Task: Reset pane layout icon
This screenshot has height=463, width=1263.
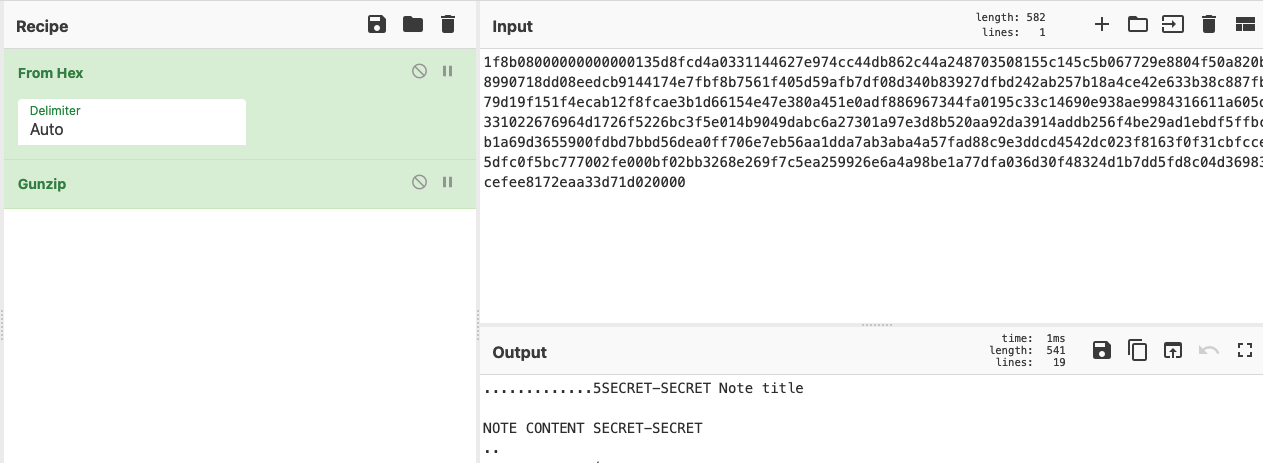Action: tap(1245, 24)
